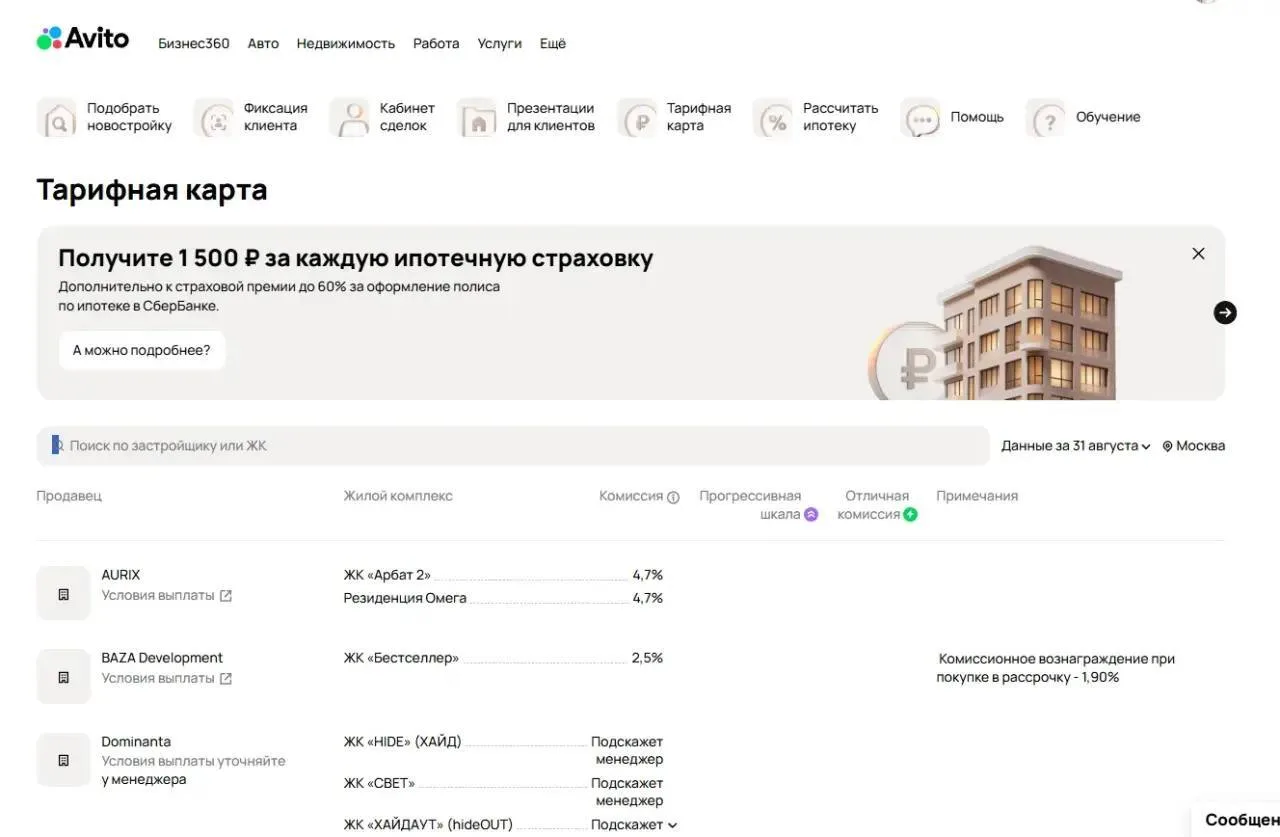This screenshot has width=1280, height=837.
Task: Open the Обучение question mark icon
Action: tap(1046, 117)
